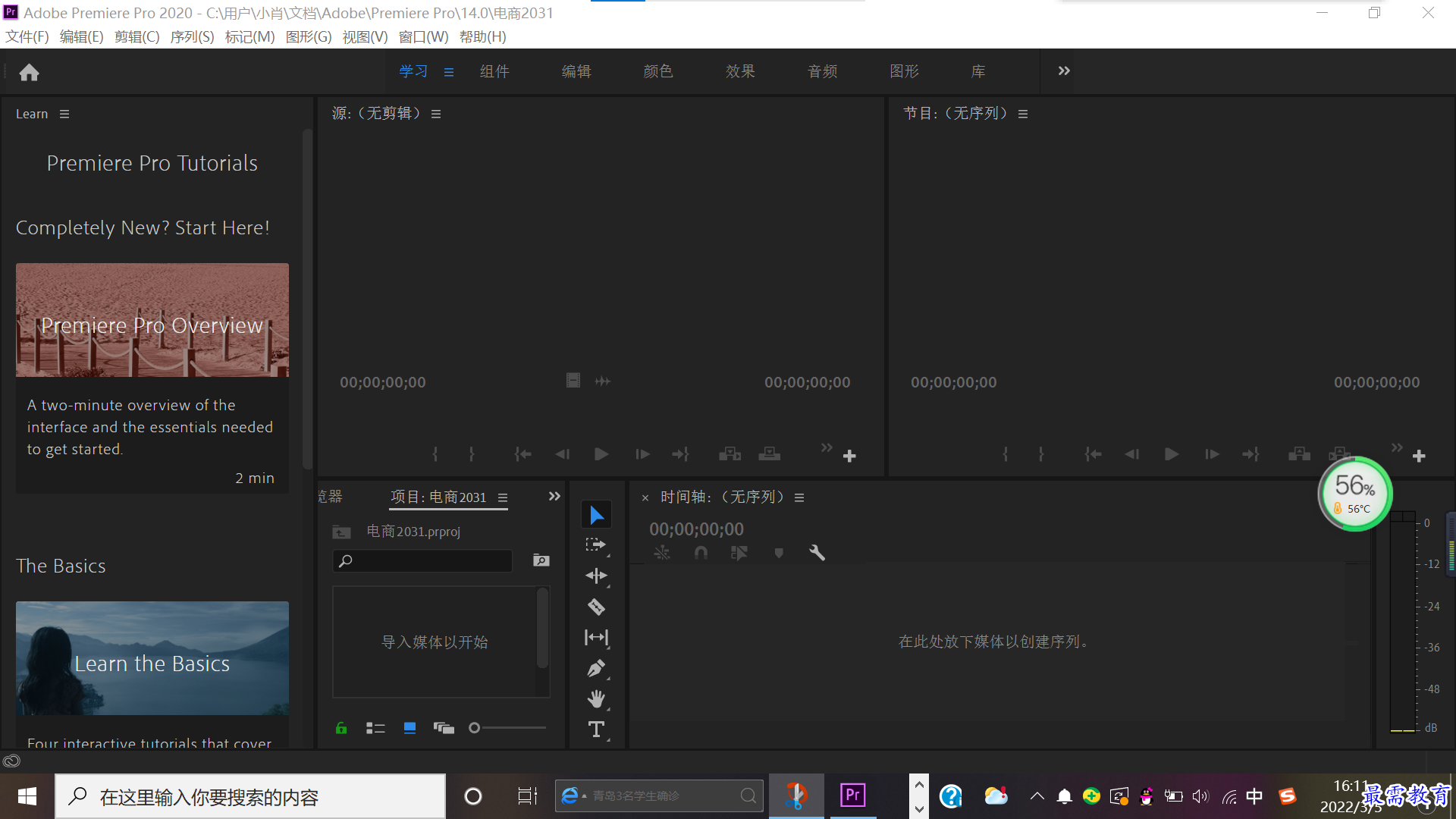This screenshot has height=819, width=1456.
Task: Select the Pen tool
Action: [596, 668]
